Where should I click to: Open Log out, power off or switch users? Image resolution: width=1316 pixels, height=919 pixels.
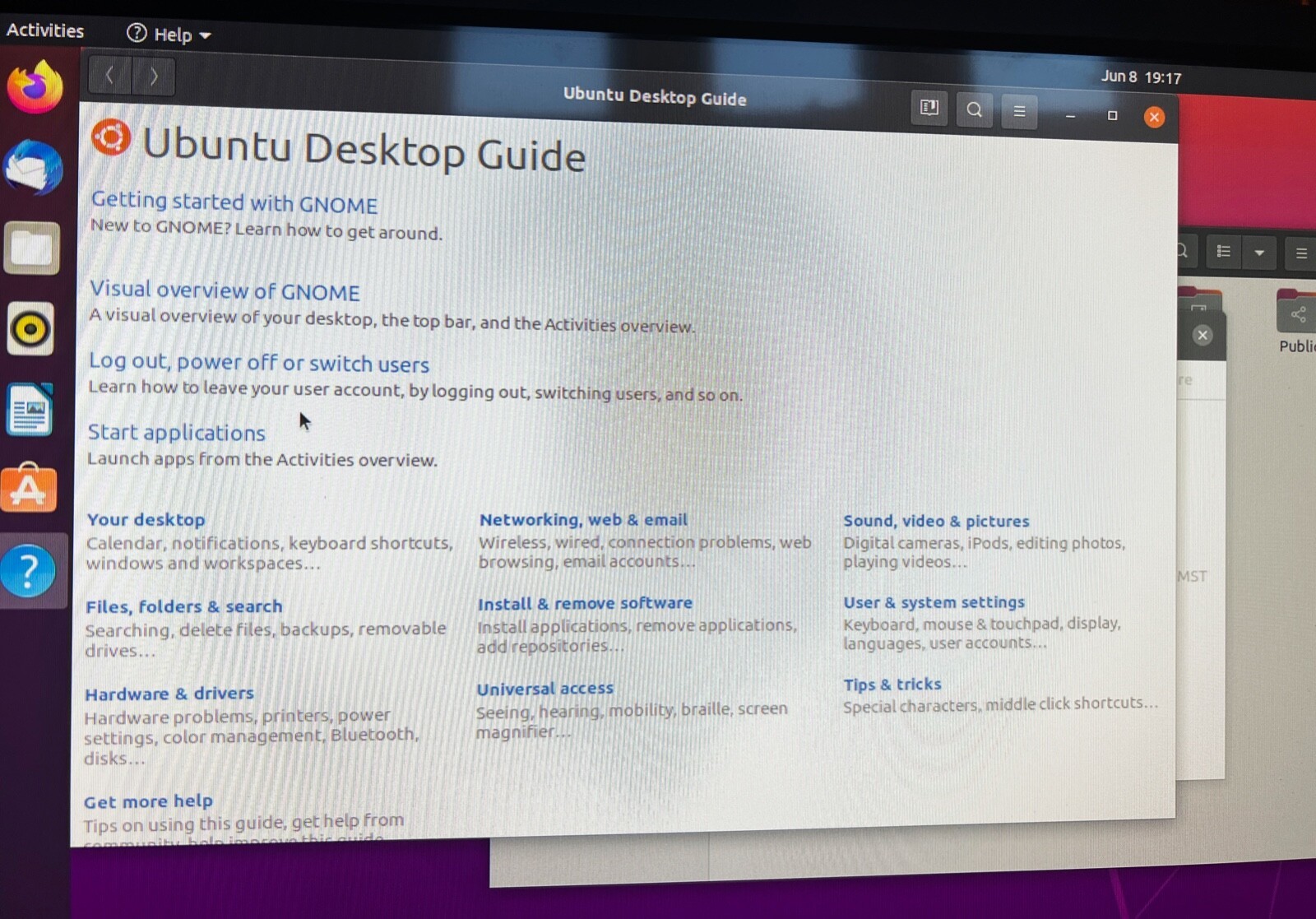[259, 362]
